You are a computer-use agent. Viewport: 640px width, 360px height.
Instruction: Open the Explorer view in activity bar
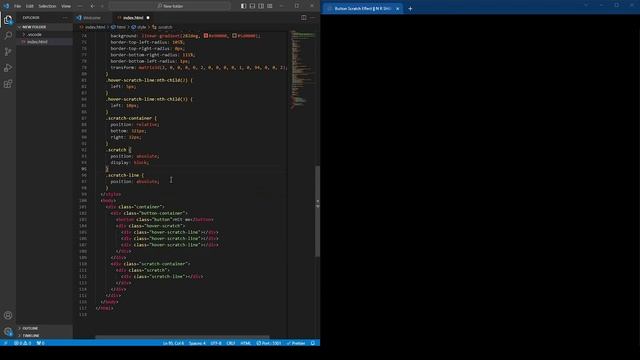click(8, 20)
